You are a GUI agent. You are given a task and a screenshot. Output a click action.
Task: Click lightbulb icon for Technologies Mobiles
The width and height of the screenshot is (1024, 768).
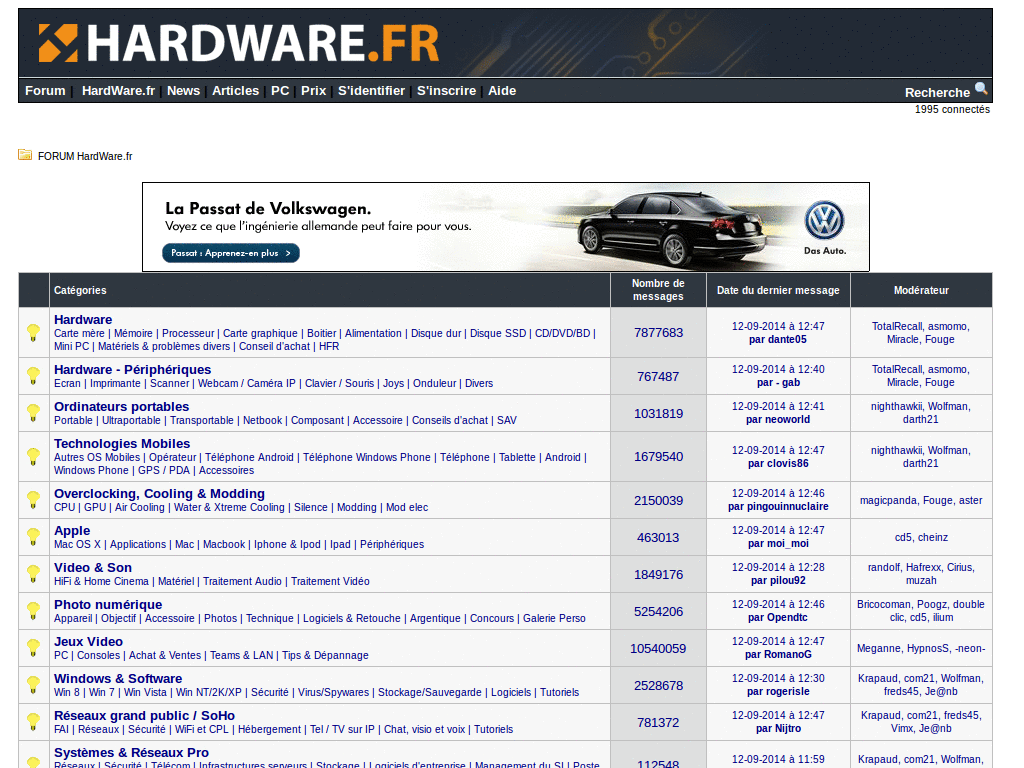33,456
